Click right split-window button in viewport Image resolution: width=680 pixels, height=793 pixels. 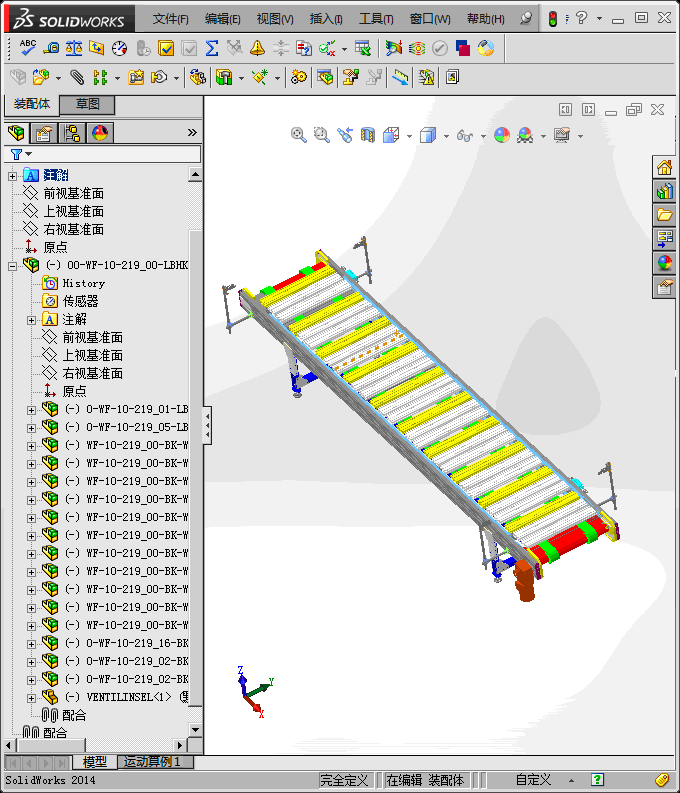pyautogui.click(x=588, y=109)
